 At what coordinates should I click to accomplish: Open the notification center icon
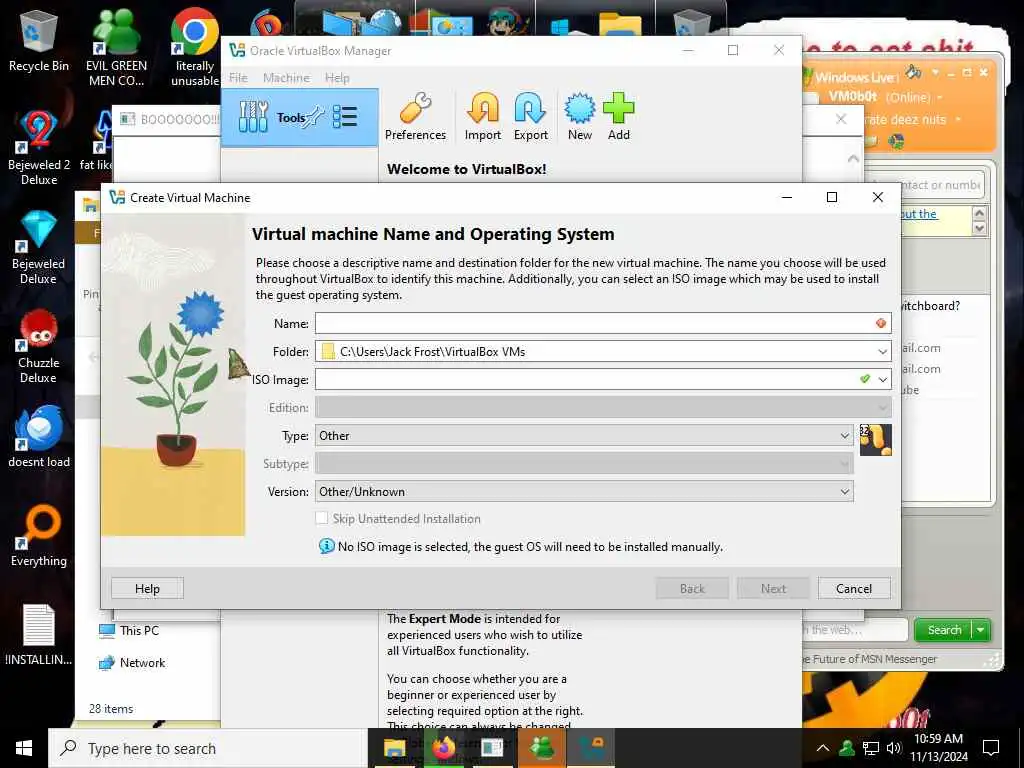click(991, 748)
